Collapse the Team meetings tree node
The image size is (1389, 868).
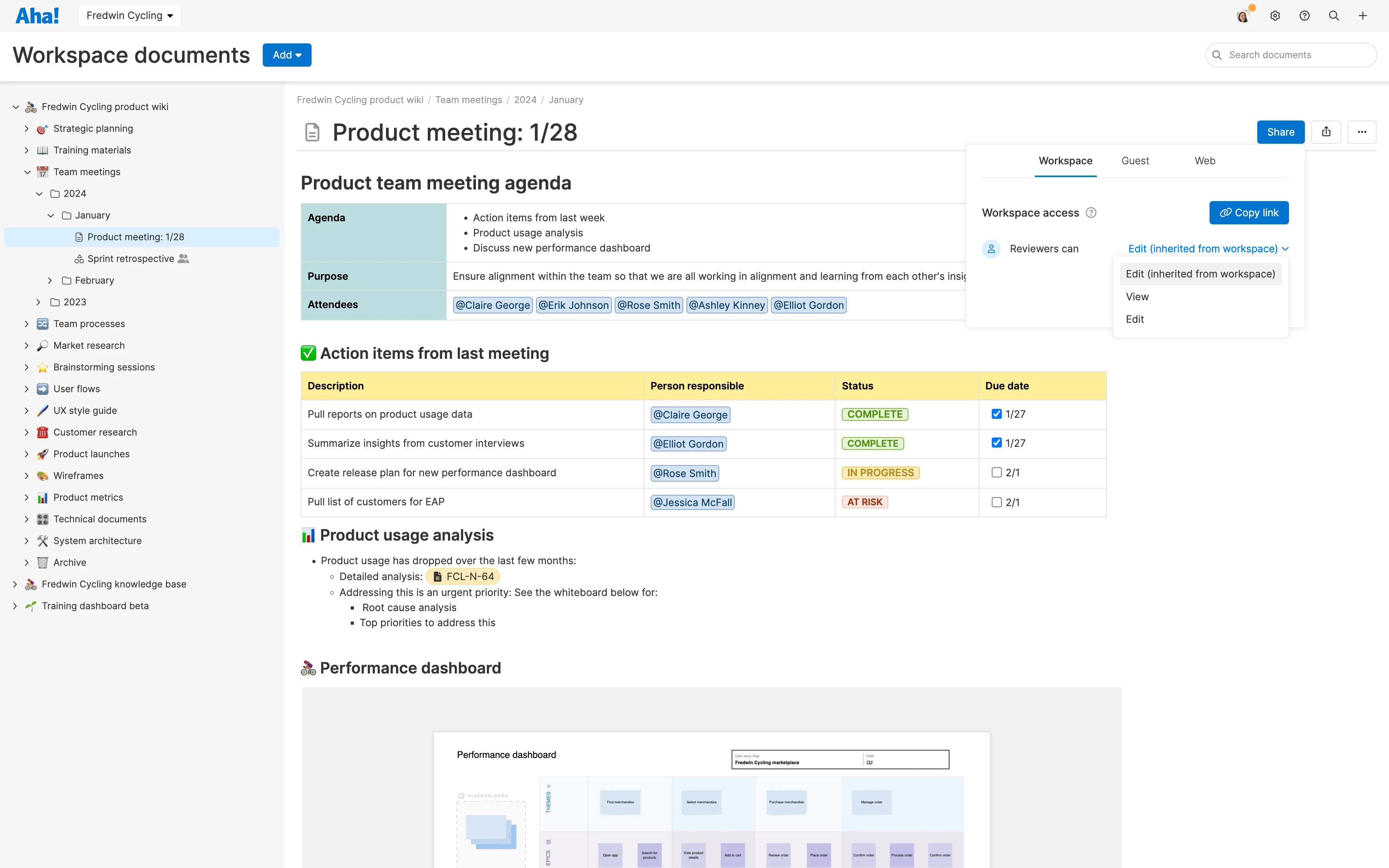27,172
